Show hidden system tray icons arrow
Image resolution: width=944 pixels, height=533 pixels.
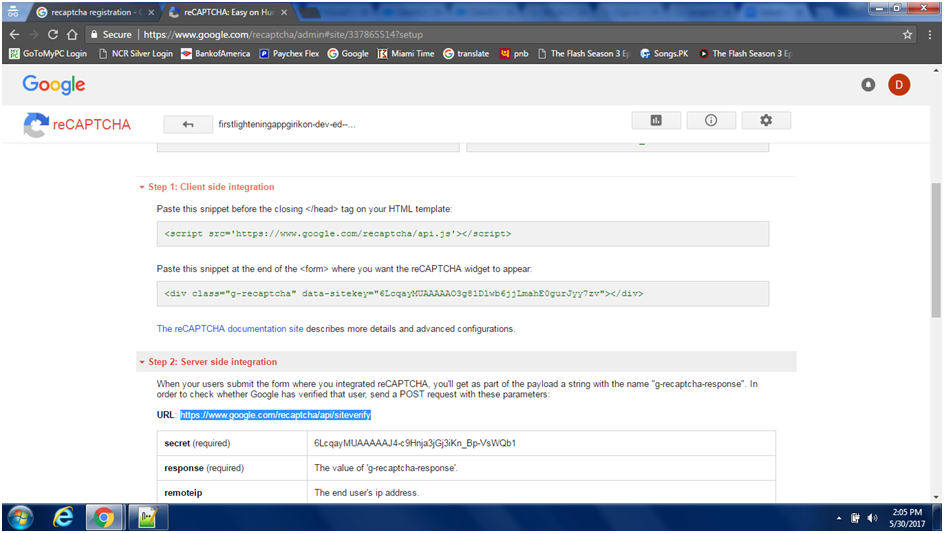[x=838, y=518]
